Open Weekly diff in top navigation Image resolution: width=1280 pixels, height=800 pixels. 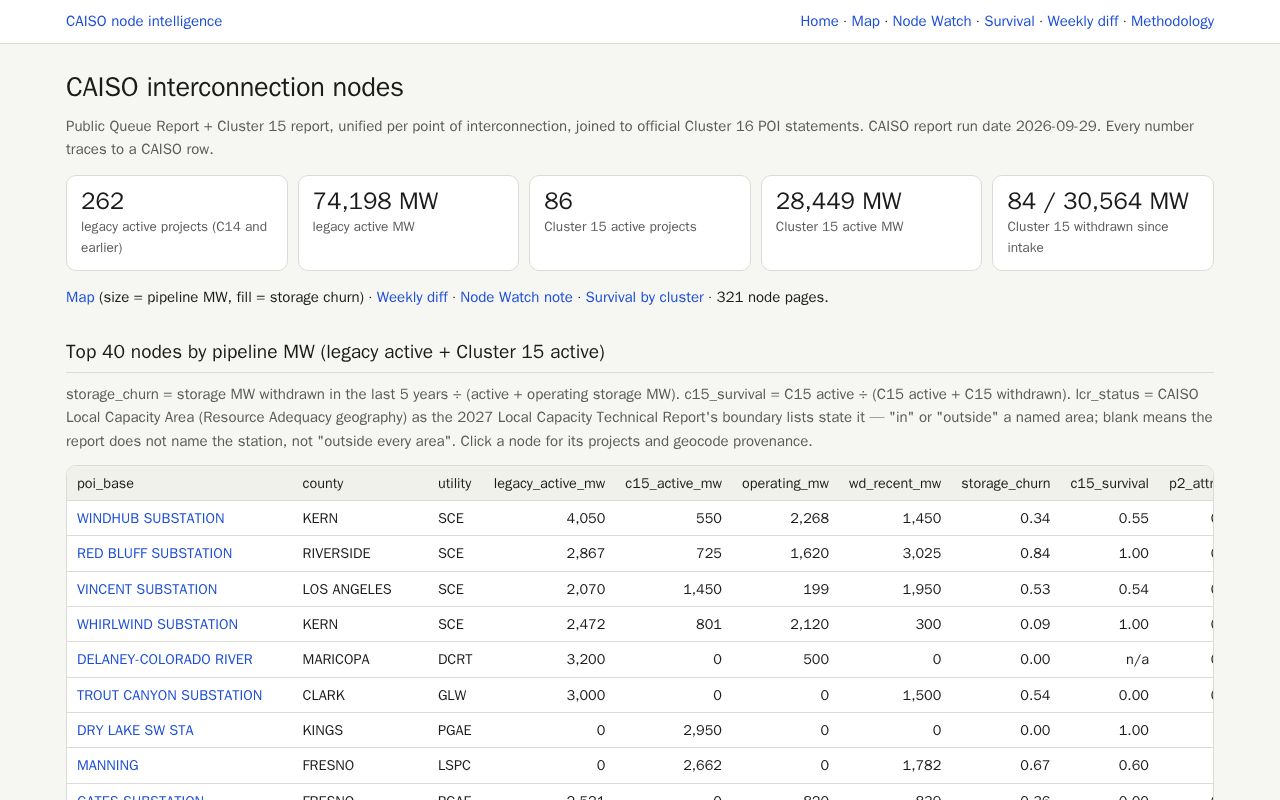(1083, 21)
